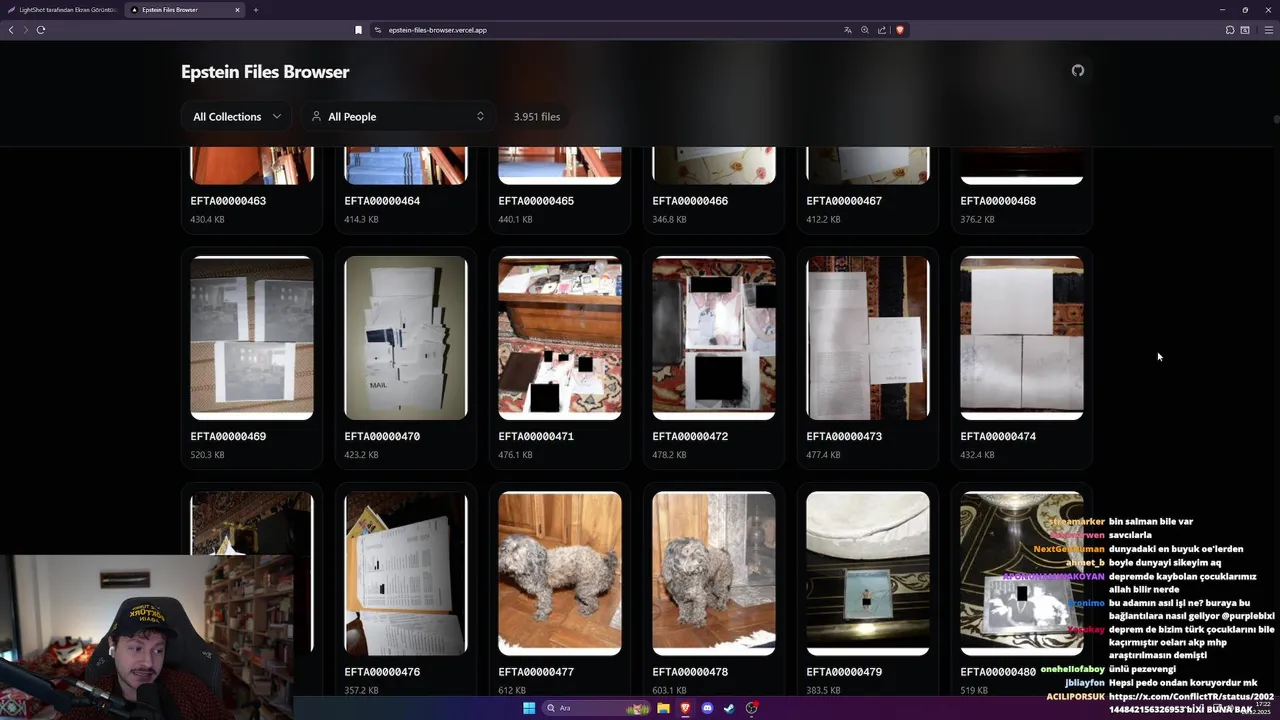
Task: Click the 603.1 KB size label
Action: (x=669, y=690)
